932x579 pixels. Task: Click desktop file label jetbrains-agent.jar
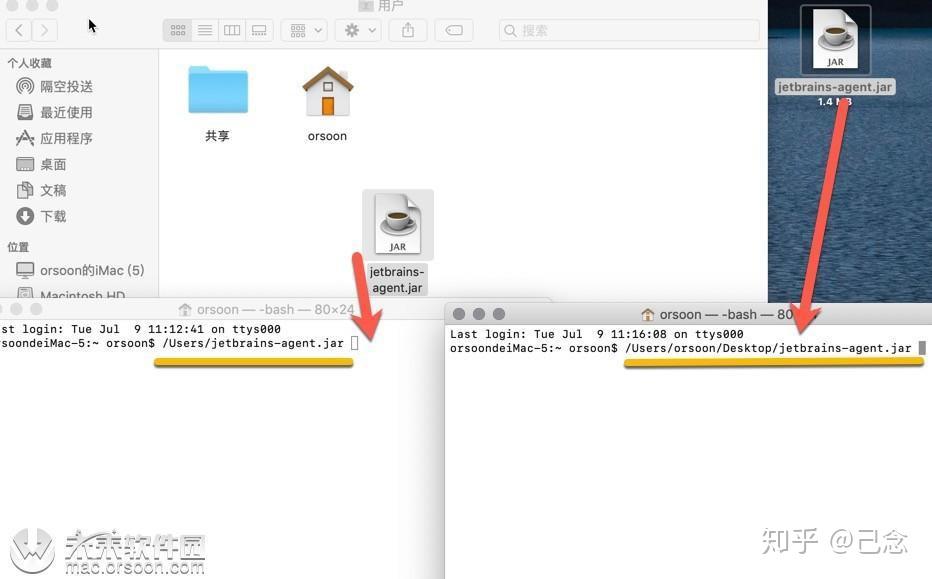point(835,87)
